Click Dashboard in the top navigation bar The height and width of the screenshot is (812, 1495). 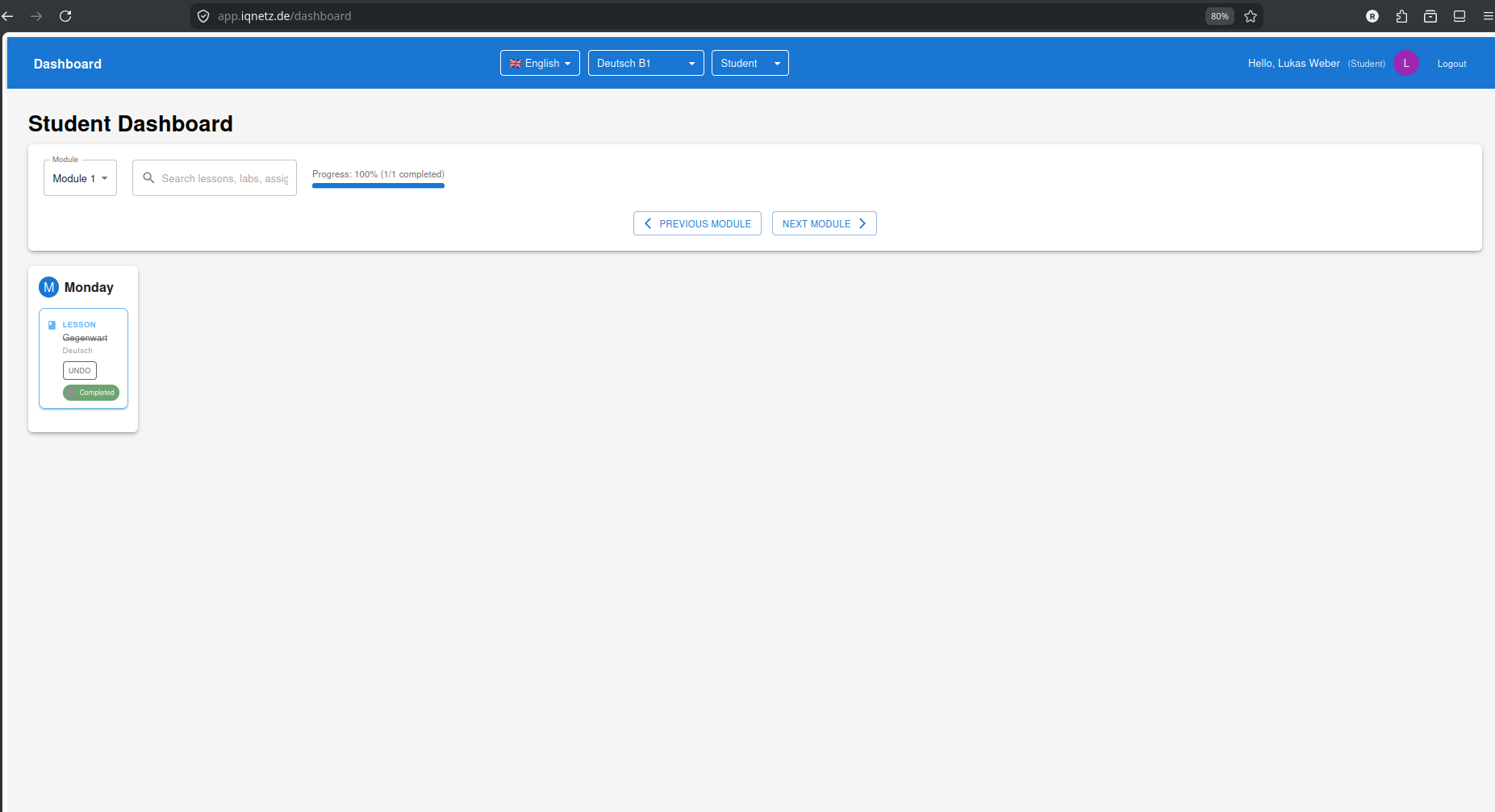tap(68, 64)
